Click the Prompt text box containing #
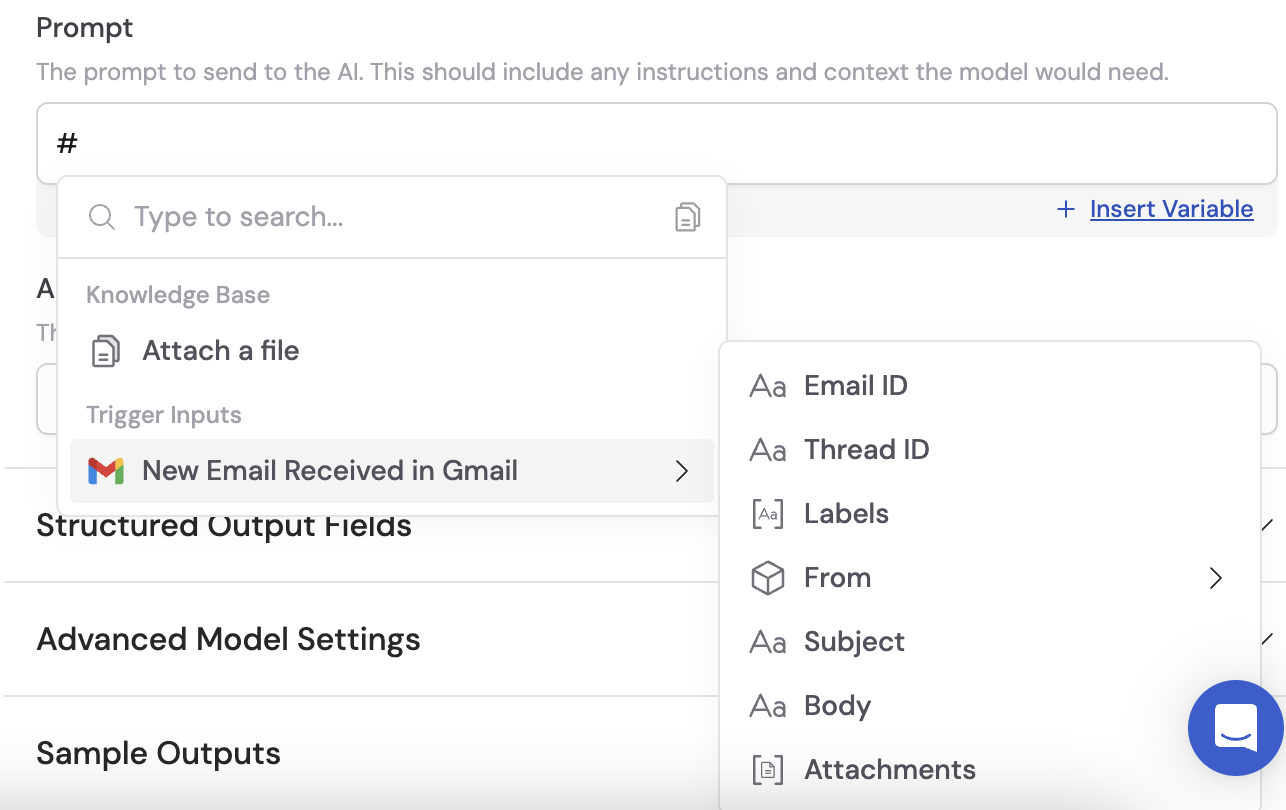 (400, 142)
